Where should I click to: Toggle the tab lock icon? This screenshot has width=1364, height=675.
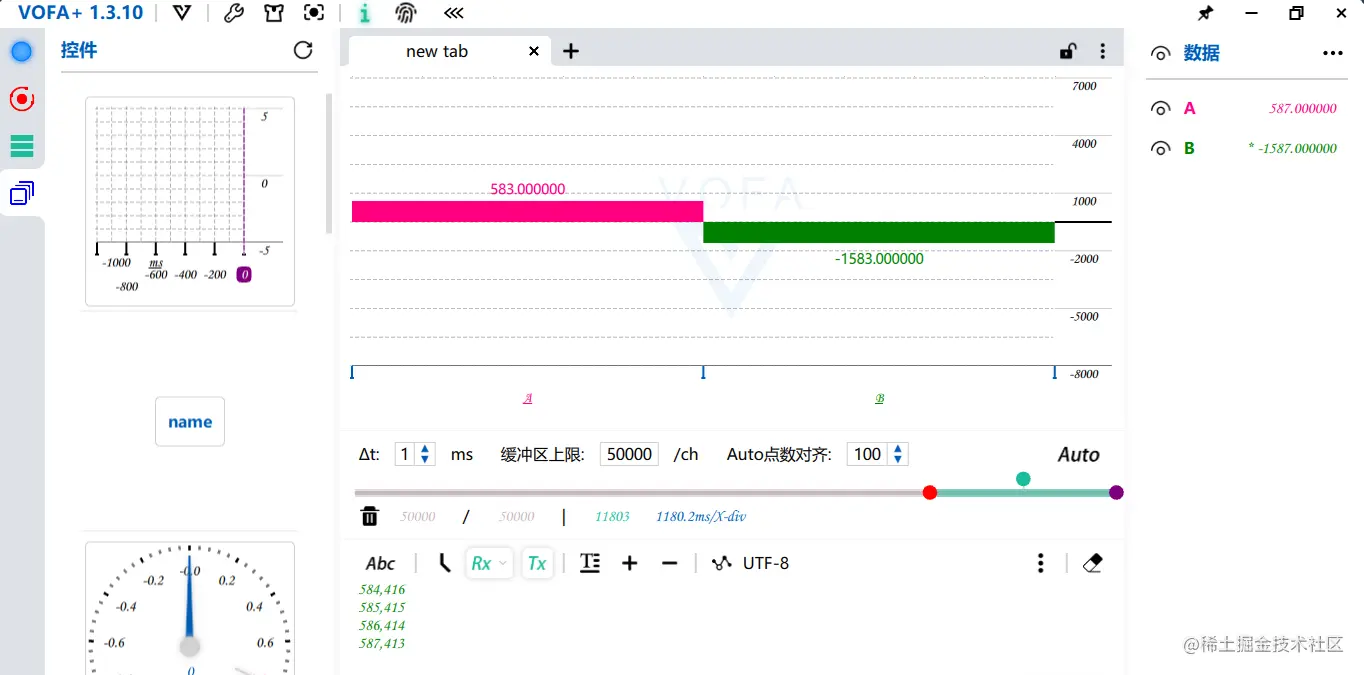tap(1068, 52)
